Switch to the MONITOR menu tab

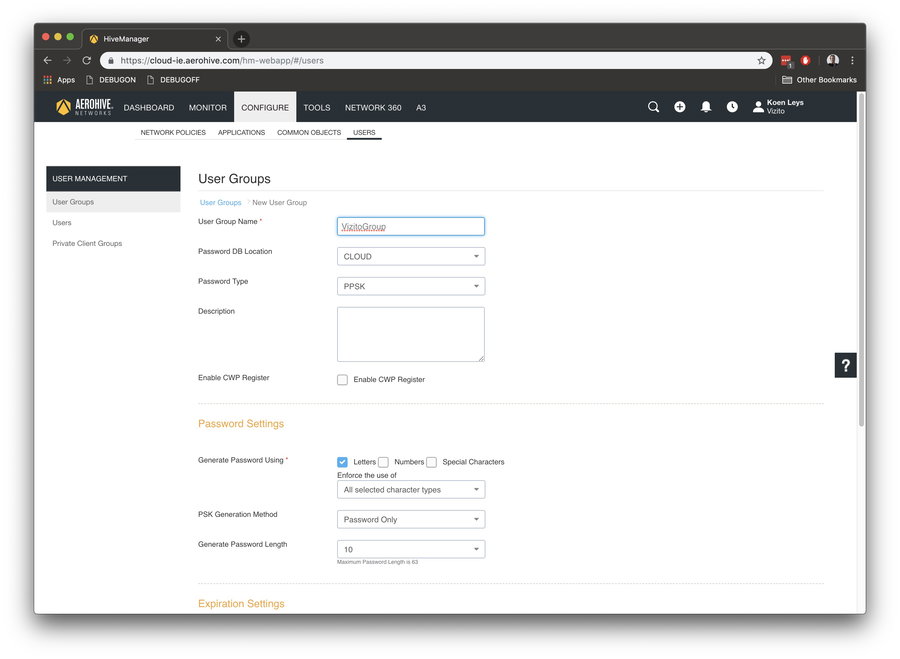[208, 108]
